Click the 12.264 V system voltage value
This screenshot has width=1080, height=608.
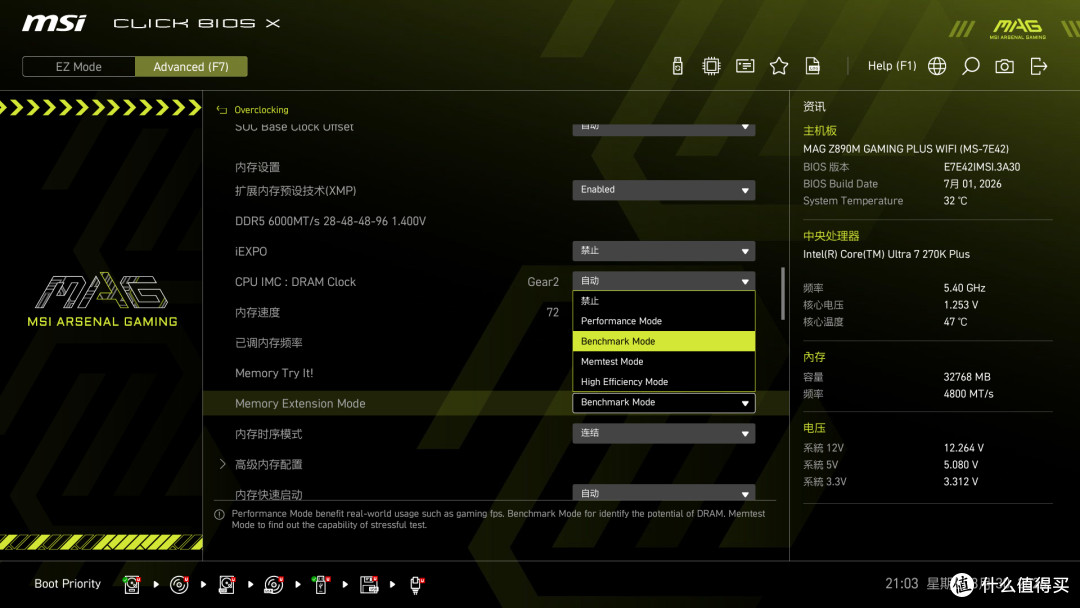pos(964,448)
